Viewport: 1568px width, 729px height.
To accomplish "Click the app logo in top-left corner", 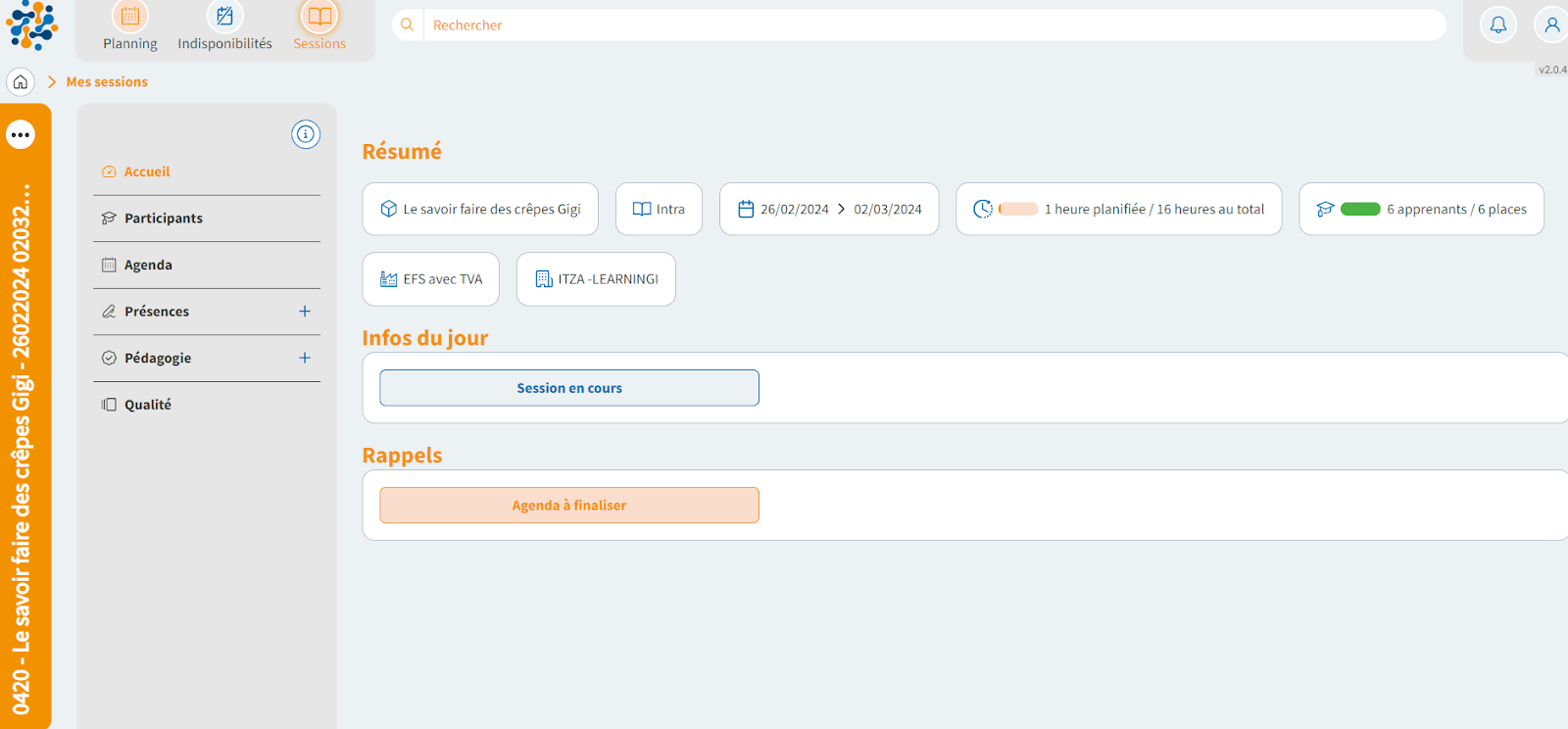I will (x=31, y=25).
